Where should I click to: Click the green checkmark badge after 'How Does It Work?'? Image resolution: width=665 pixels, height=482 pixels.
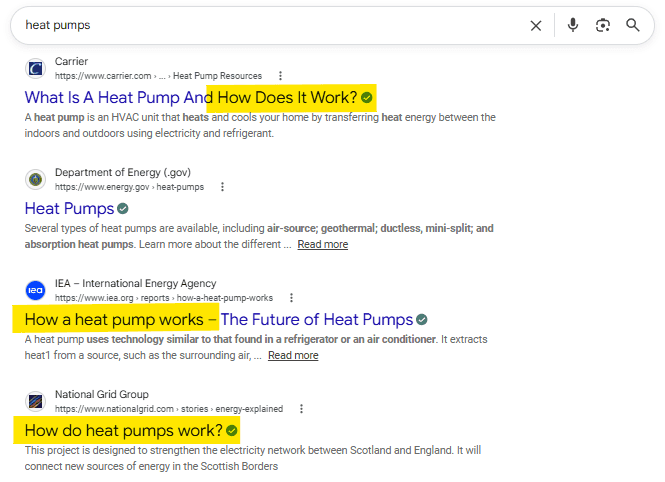coord(367,98)
